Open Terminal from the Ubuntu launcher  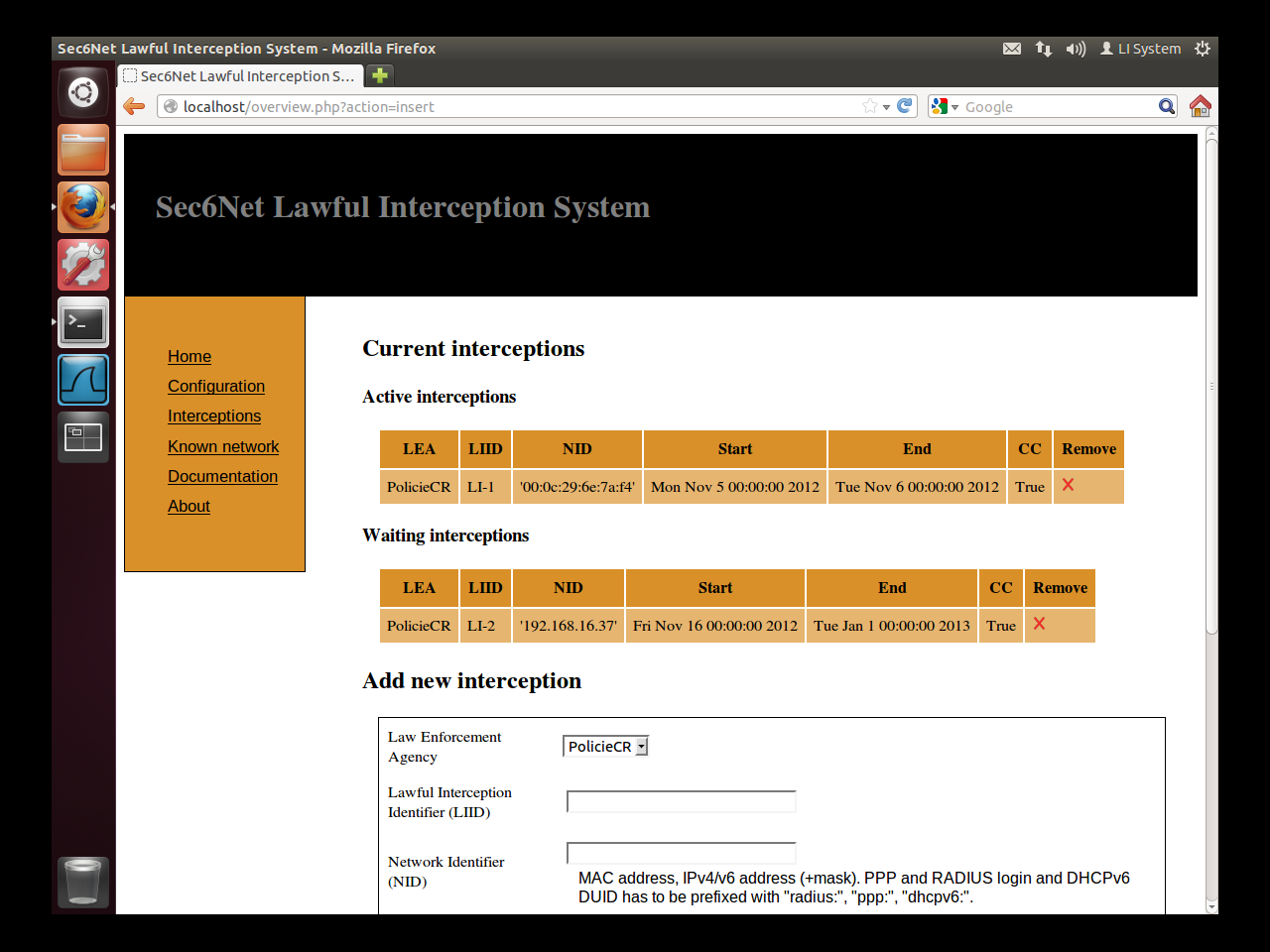point(83,323)
